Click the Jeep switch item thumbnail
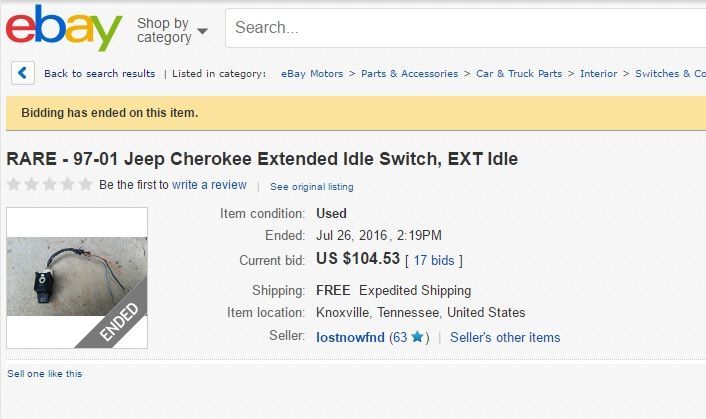The height and width of the screenshot is (419, 706). pyautogui.click(x=77, y=277)
